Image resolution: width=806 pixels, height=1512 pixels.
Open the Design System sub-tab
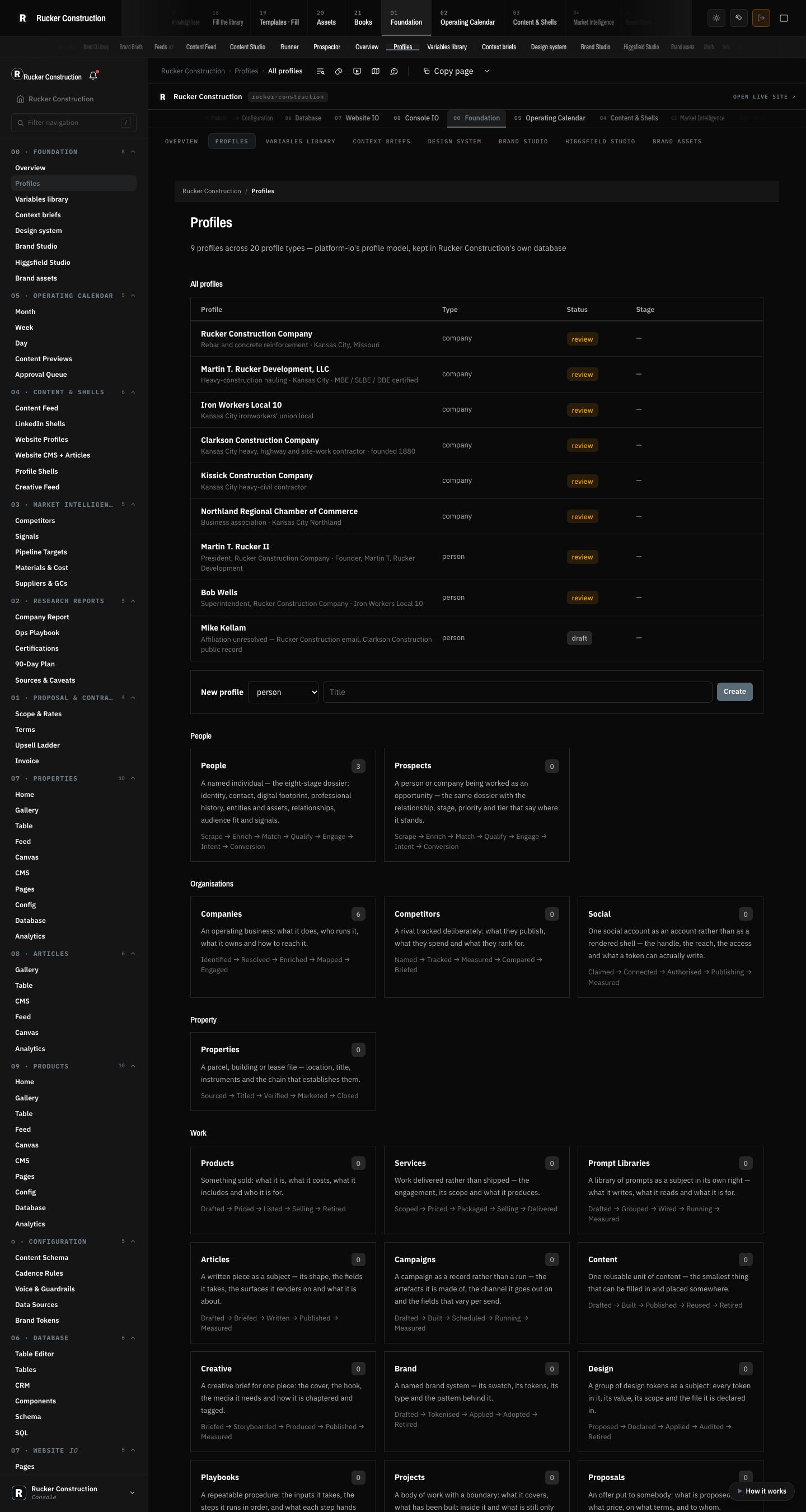(454, 142)
